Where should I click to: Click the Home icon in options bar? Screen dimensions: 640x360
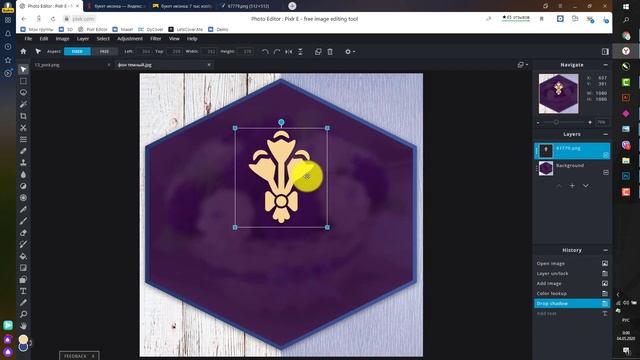click(23, 51)
